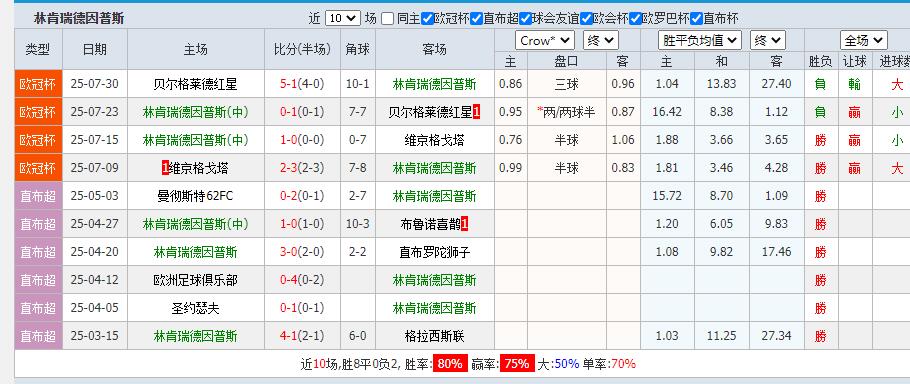Image resolution: width=910 pixels, height=384 pixels.
Task: Click the 0-4(0-2) score
Action: click(302, 280)
